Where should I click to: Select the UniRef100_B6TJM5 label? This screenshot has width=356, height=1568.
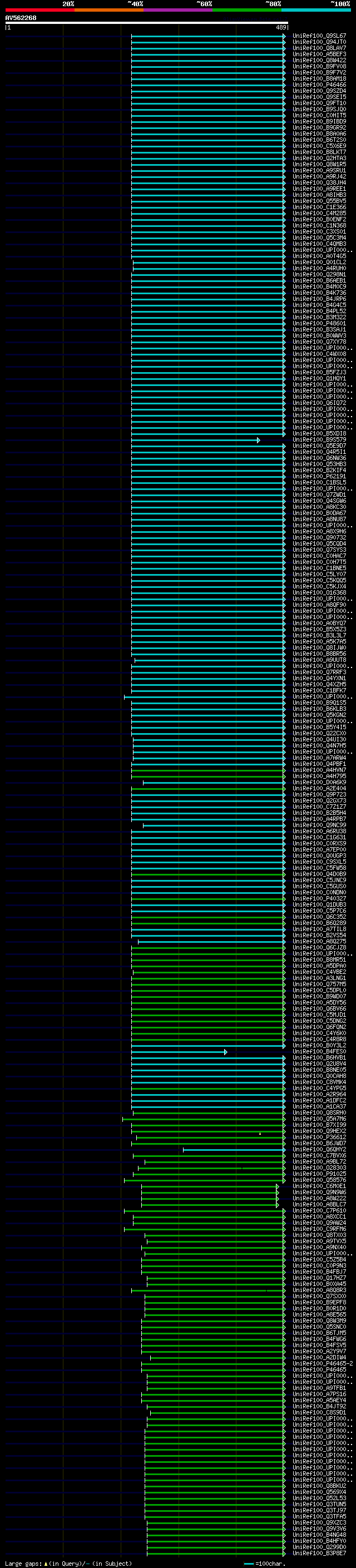[x=319, y=1333]
